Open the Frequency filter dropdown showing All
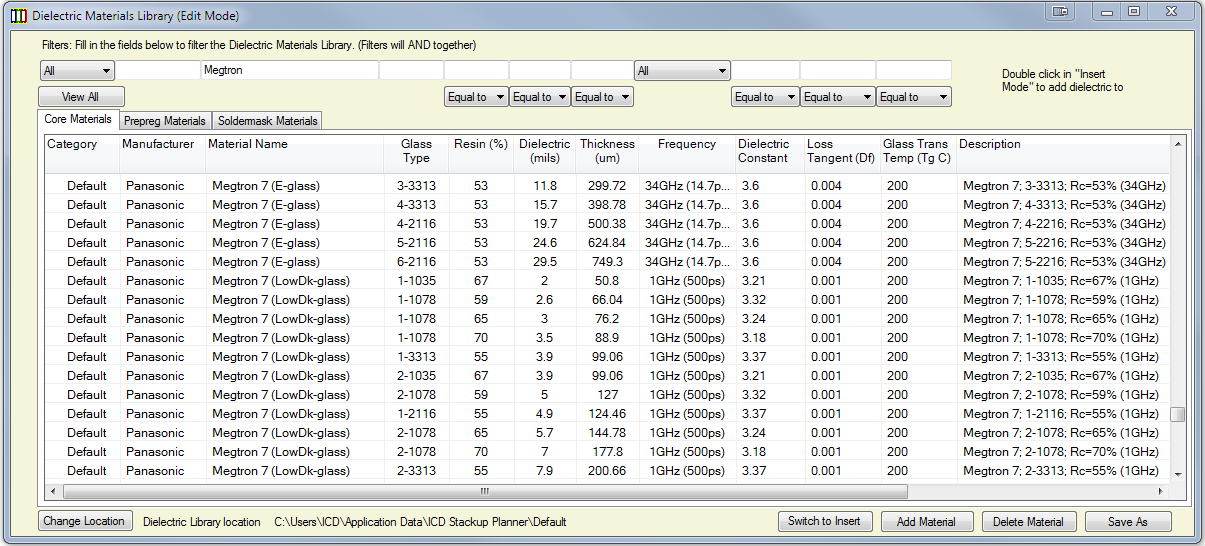 [x=681, y=71]
